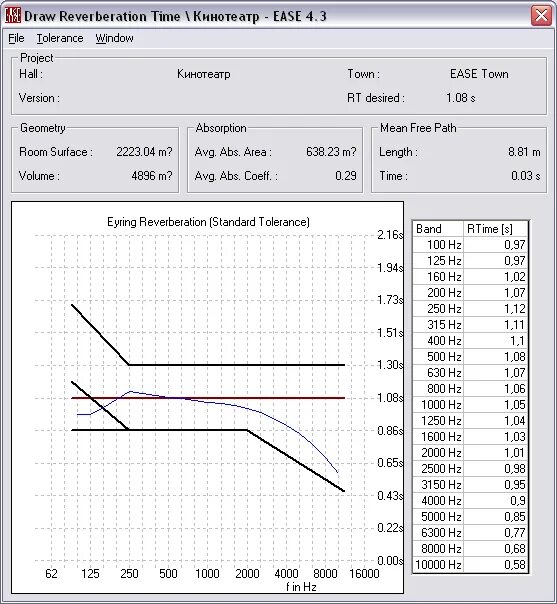Select the 8000 Hz band row

470,549
